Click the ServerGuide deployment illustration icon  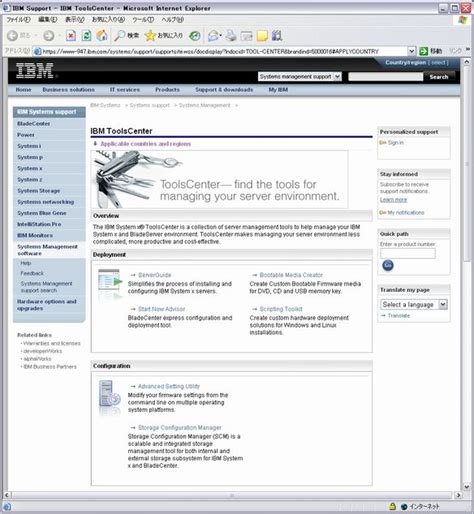click(110, 284)
